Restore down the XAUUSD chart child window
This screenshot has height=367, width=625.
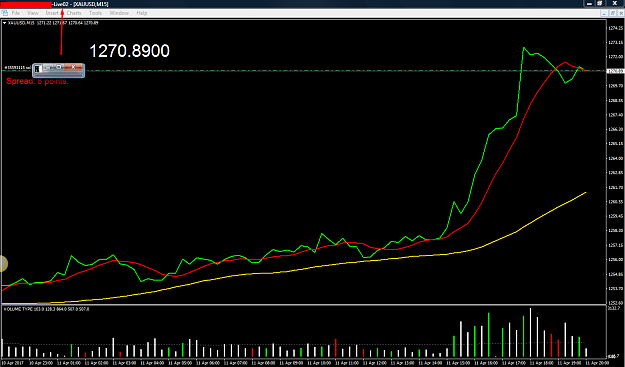coord(613,13)
